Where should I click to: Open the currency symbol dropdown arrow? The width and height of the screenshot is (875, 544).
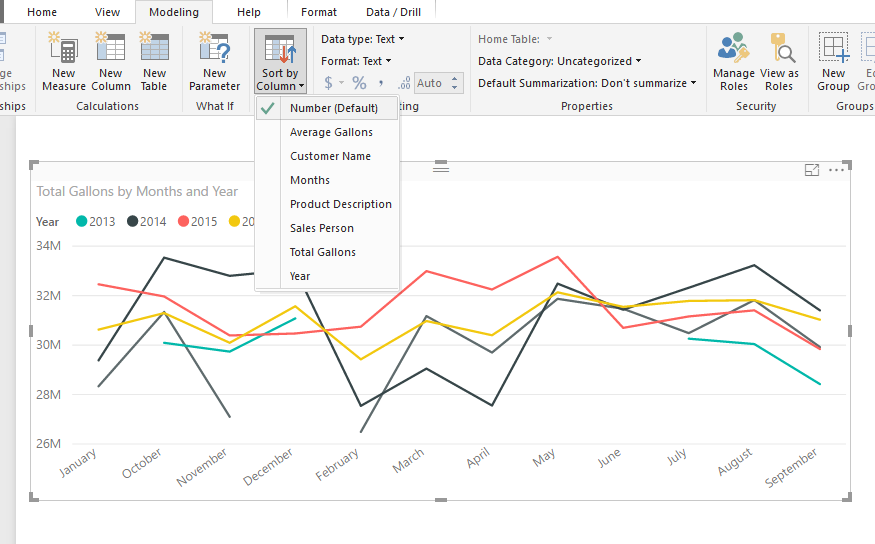[x=342, y=83]
